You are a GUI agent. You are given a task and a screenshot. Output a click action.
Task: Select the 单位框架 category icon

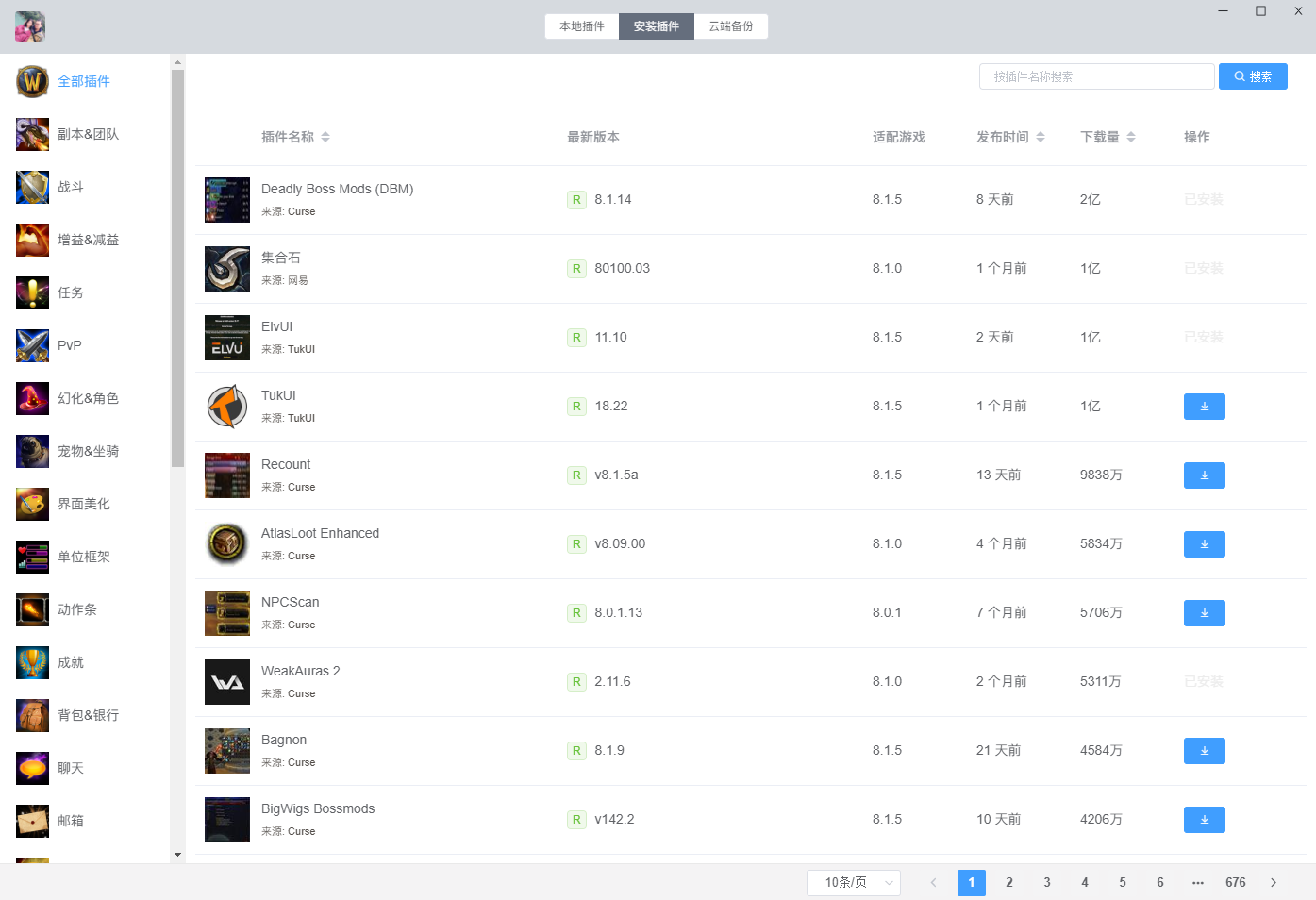pos(32,558)
